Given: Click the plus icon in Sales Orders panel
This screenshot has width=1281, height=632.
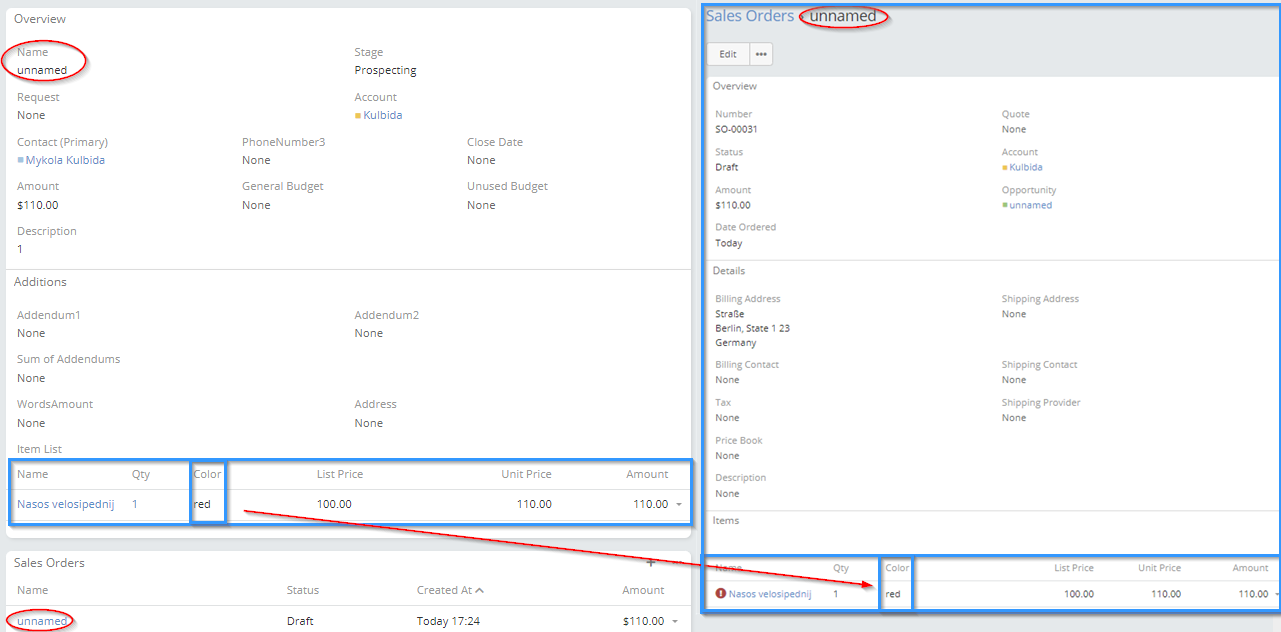Looking at the screenshot, I should click(x=651, y=563).
